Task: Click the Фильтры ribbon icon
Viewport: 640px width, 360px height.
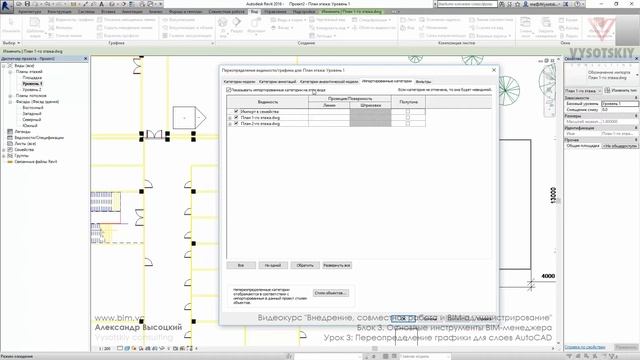Action: point(51,28)
